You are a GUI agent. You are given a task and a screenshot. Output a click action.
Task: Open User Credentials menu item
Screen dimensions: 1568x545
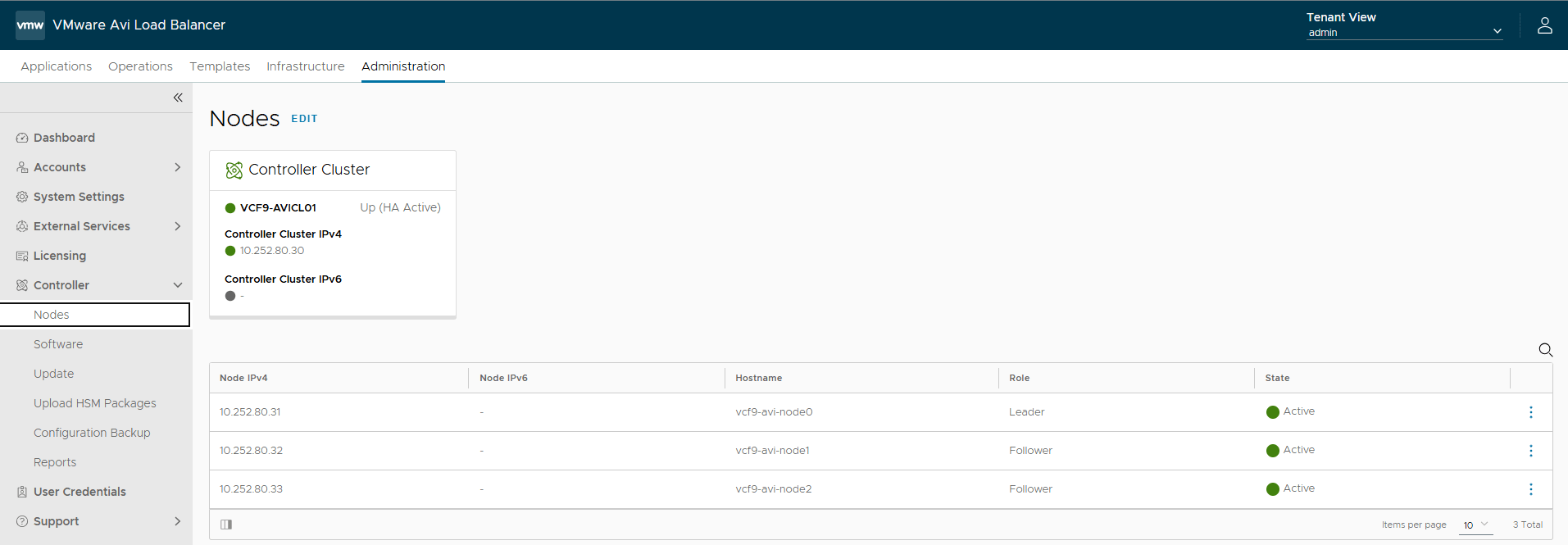[80, 492]
